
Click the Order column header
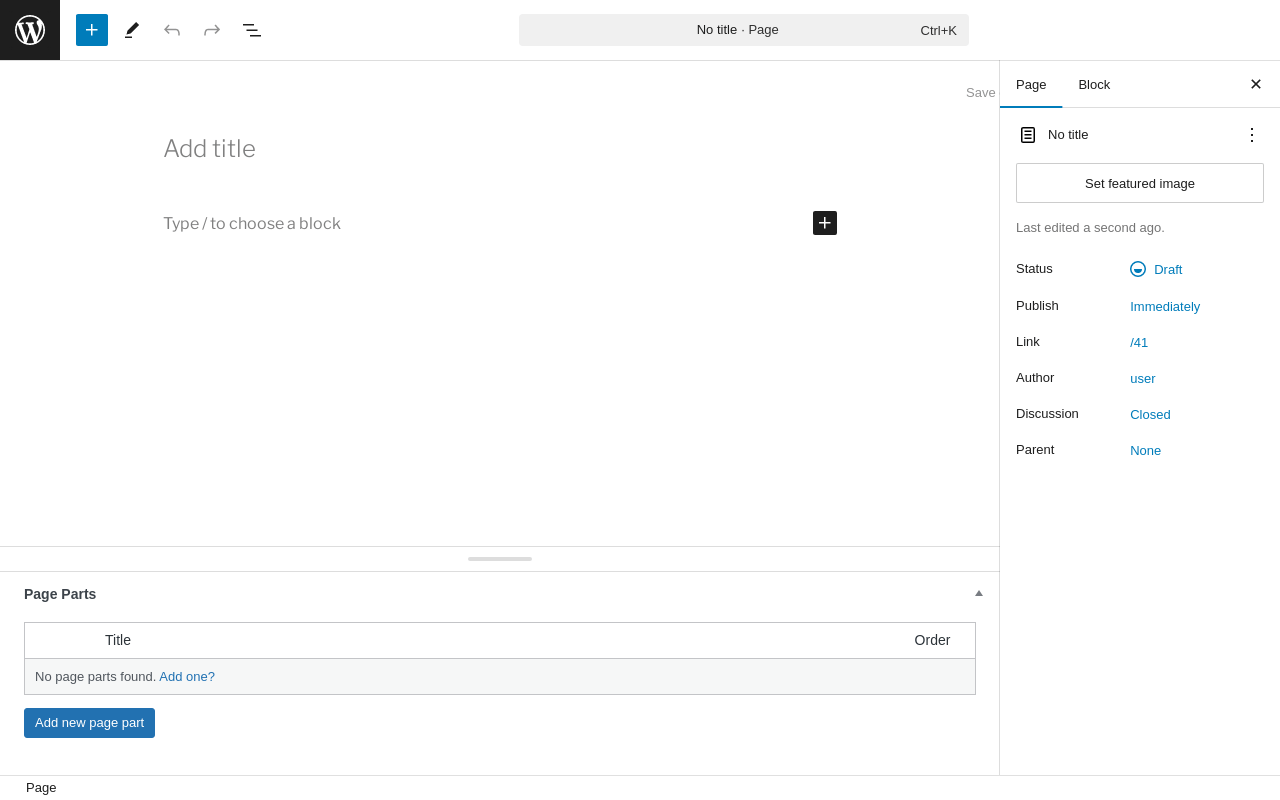pos(932,640)
